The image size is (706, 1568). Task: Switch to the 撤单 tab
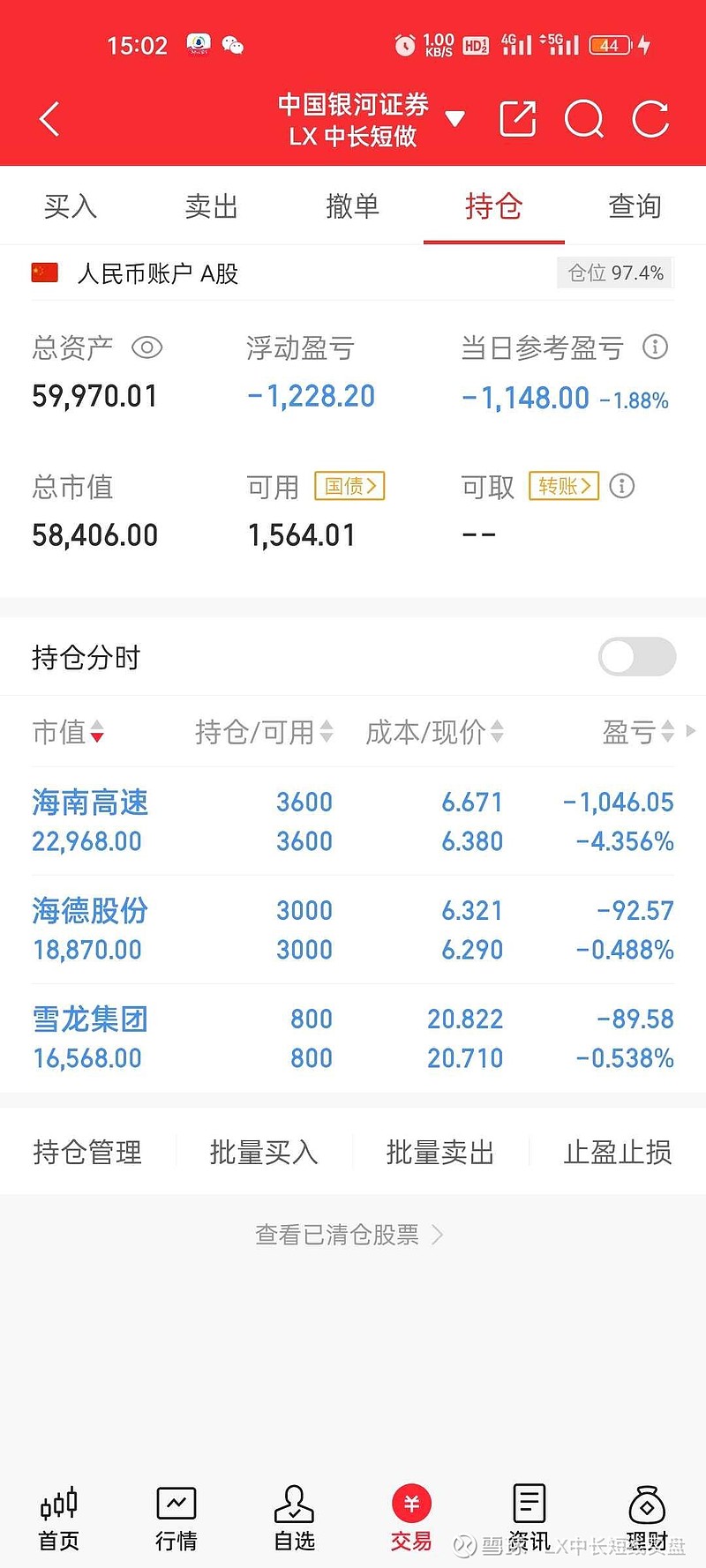352,206
